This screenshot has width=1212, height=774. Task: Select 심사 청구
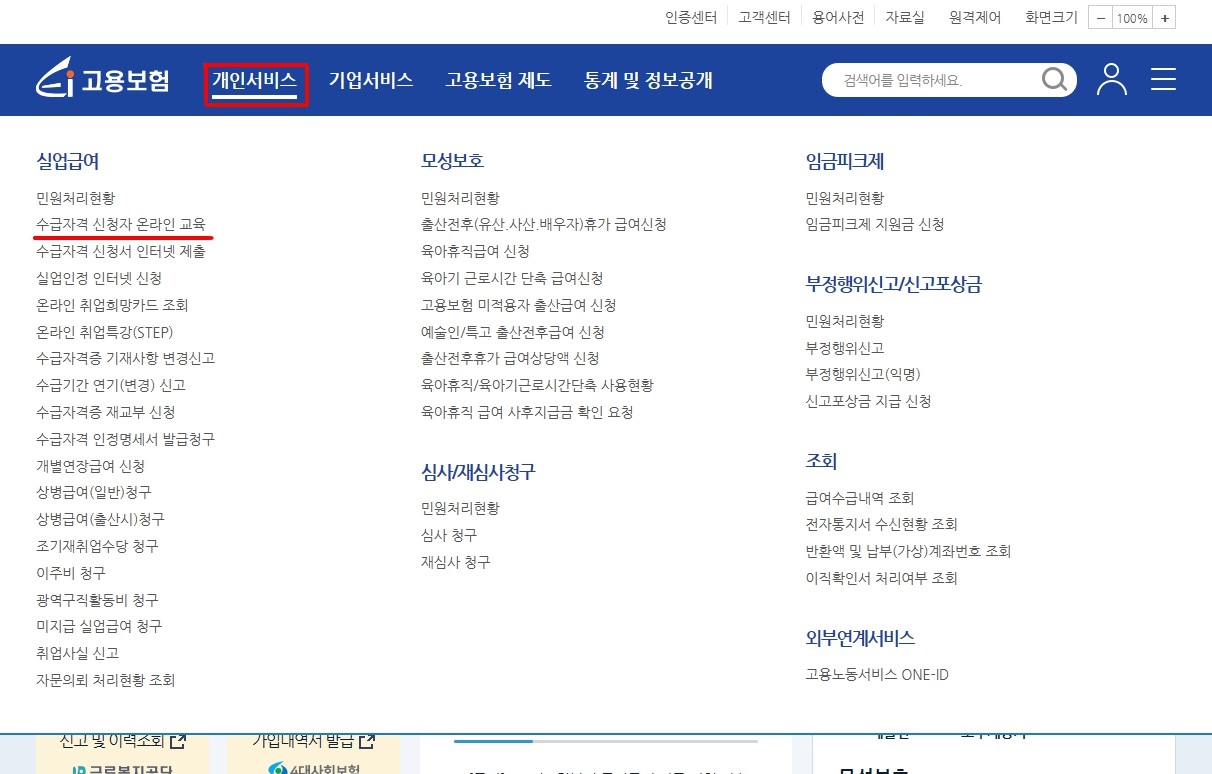pos(449,535)
